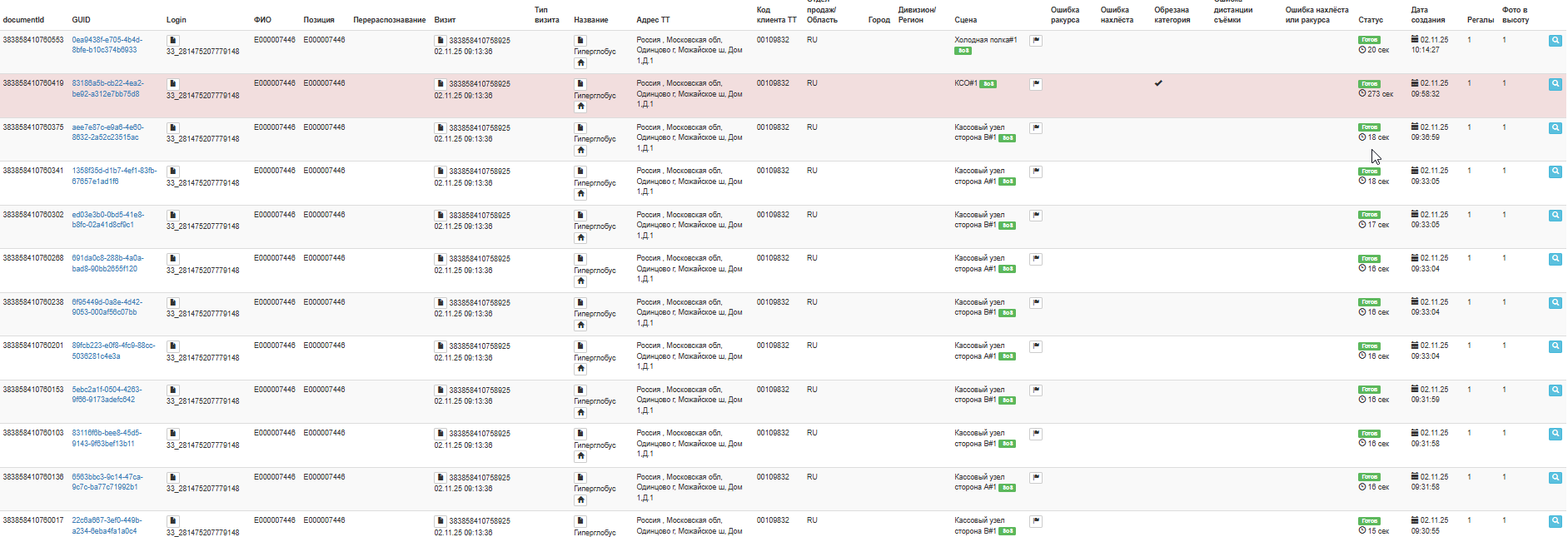Click the green Готов badge in the 273 сек row
1568x537 pixels.
pos(1369,84)
